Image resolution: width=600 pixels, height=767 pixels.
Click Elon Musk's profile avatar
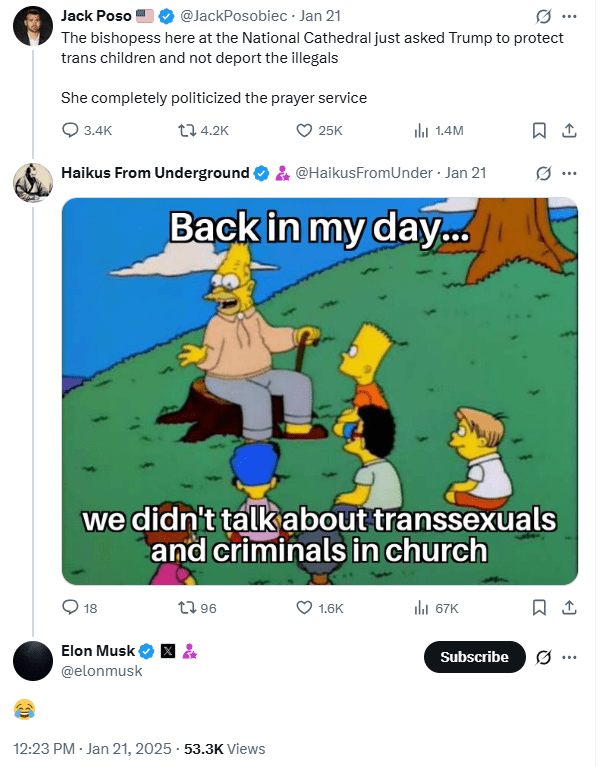pyautogui.click(x=32, y=661)
